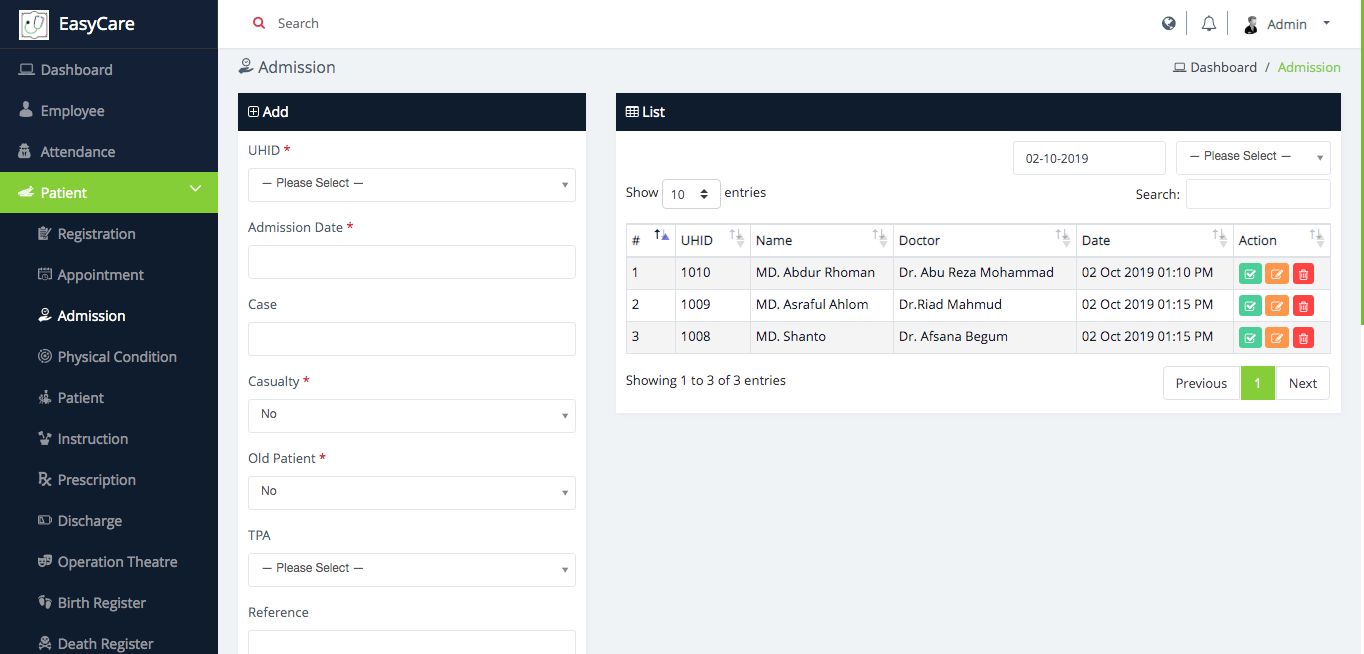Viewport: 1364px width, 654px height.
Task: Focus the Admission Date field
Action: [412, 262]
